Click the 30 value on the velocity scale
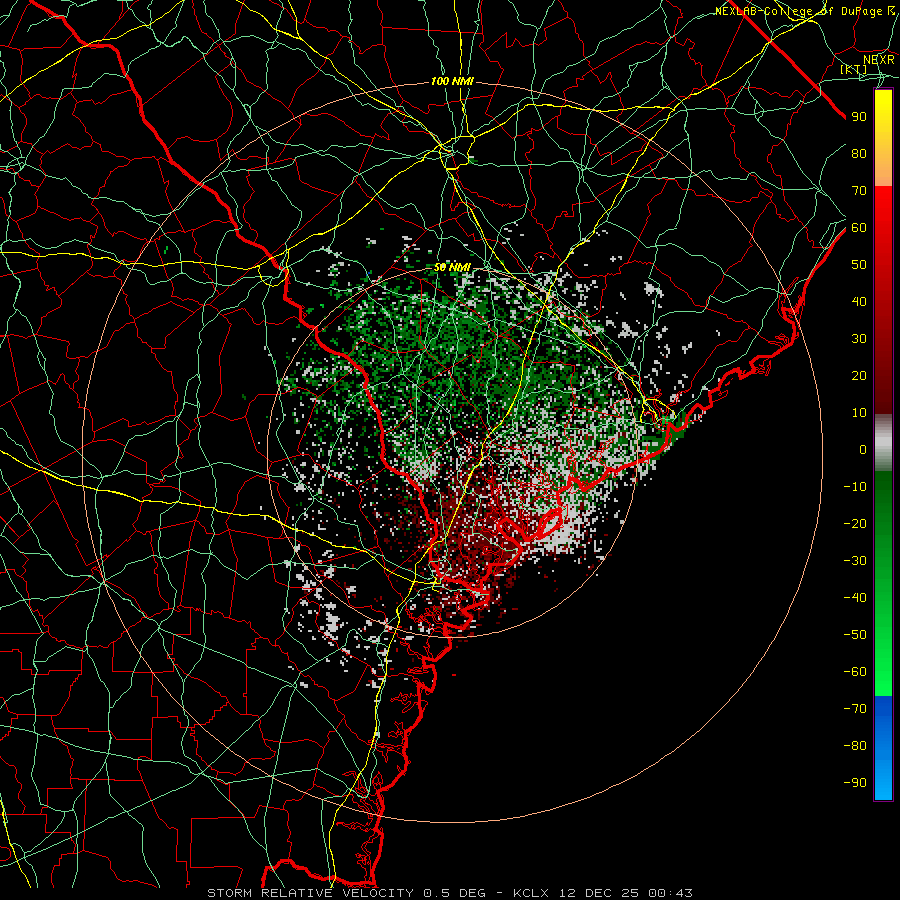Viewport: 900px width, 900px height. point(859,339)
